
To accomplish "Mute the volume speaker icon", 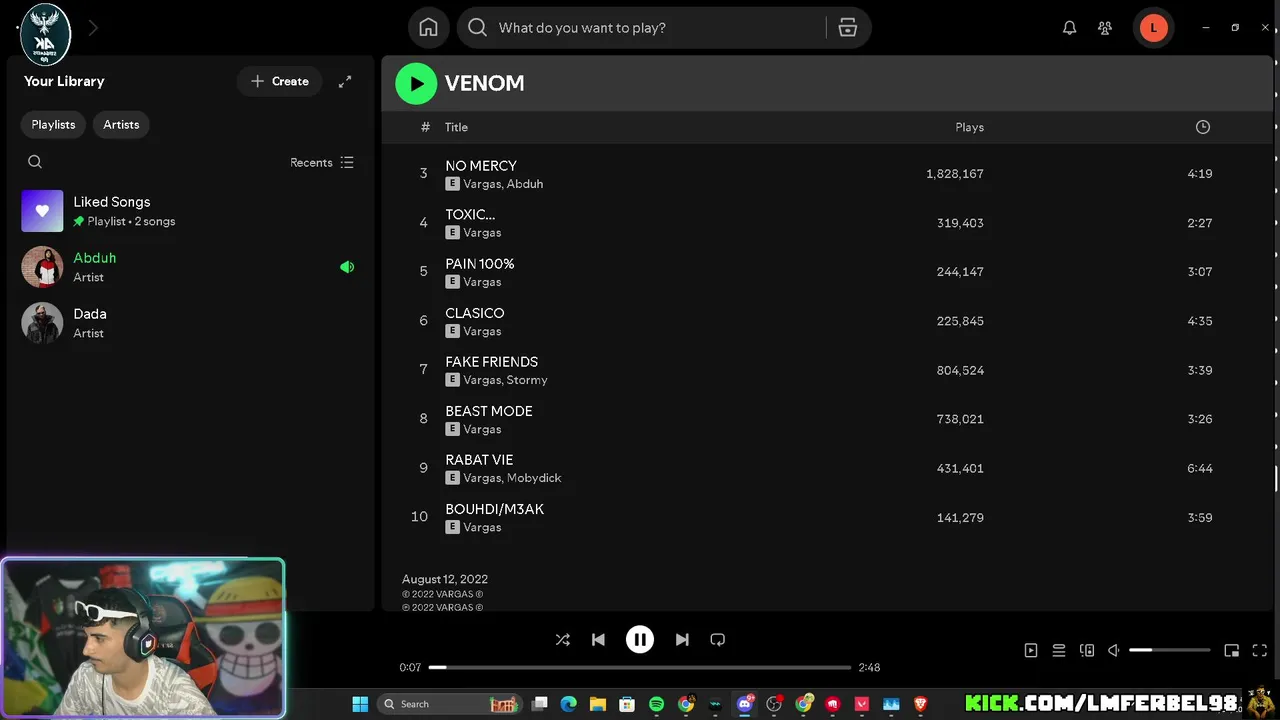I will tap(1114, 650).
